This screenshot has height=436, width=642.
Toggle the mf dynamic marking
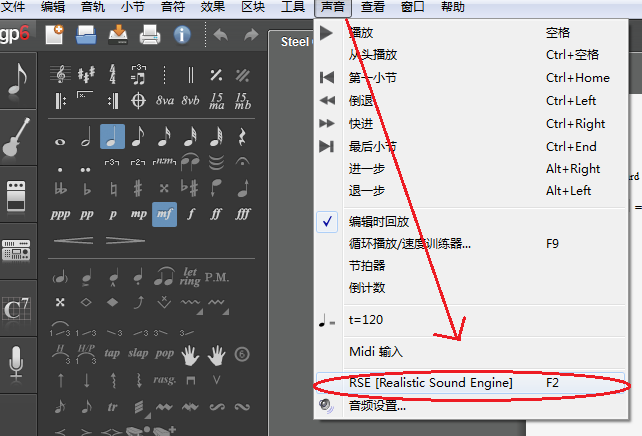(165, 214)
